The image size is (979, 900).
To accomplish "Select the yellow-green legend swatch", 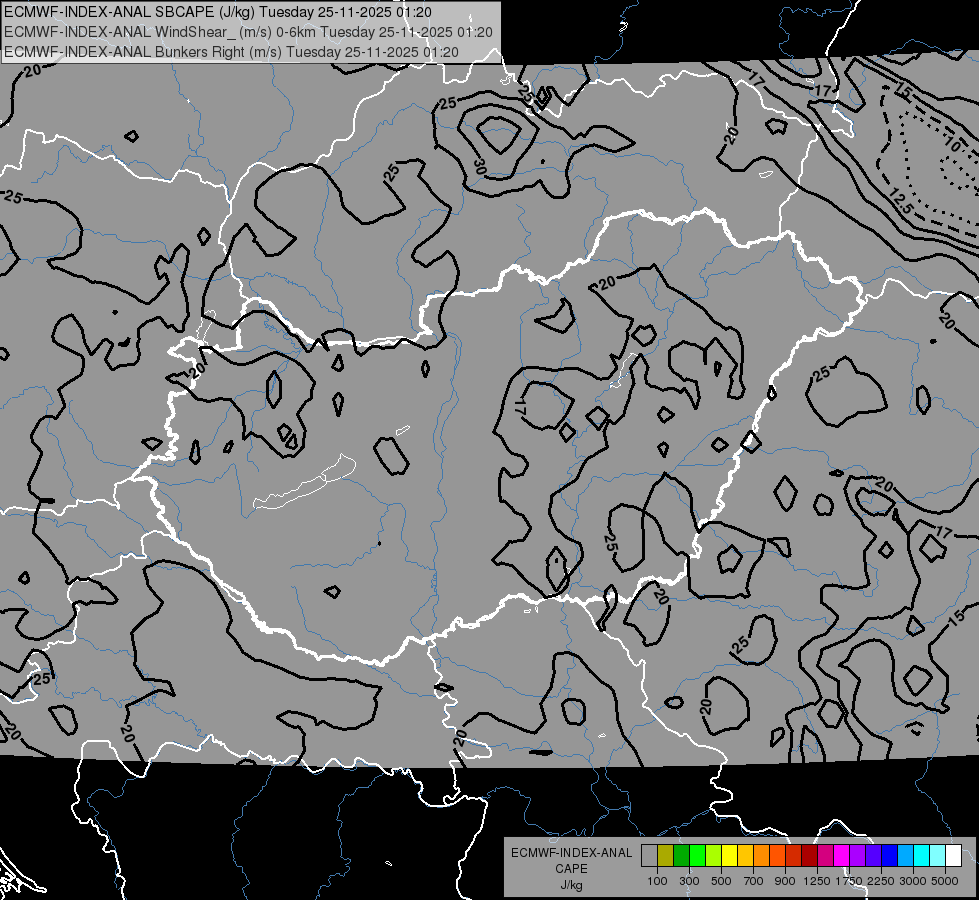I will 713,856.
